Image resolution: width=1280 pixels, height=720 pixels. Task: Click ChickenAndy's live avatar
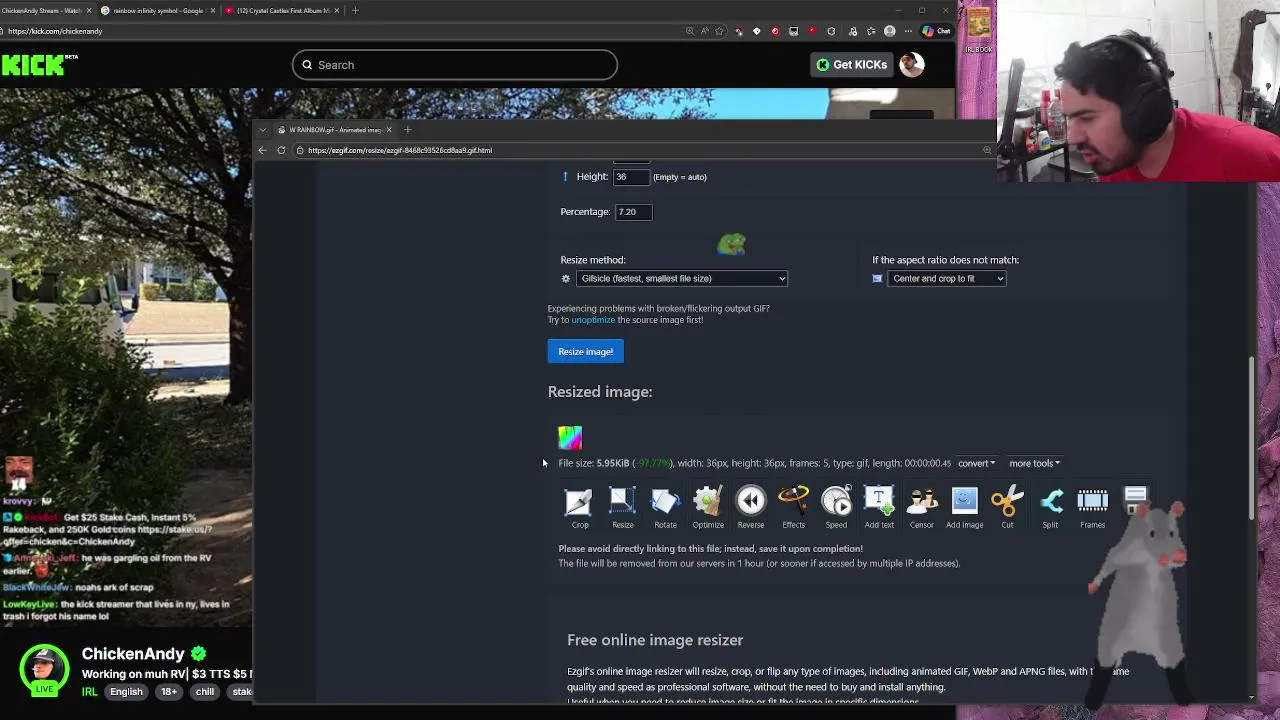[x=44, y=670]
